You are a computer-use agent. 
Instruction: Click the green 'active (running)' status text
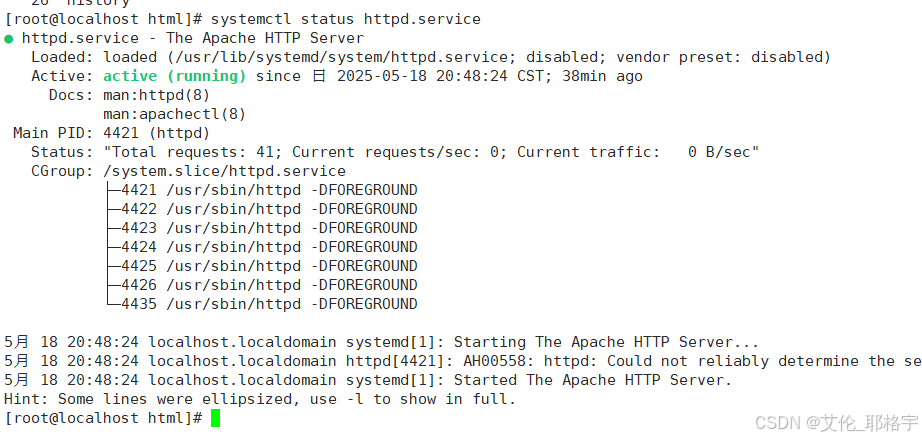[175, 76]
